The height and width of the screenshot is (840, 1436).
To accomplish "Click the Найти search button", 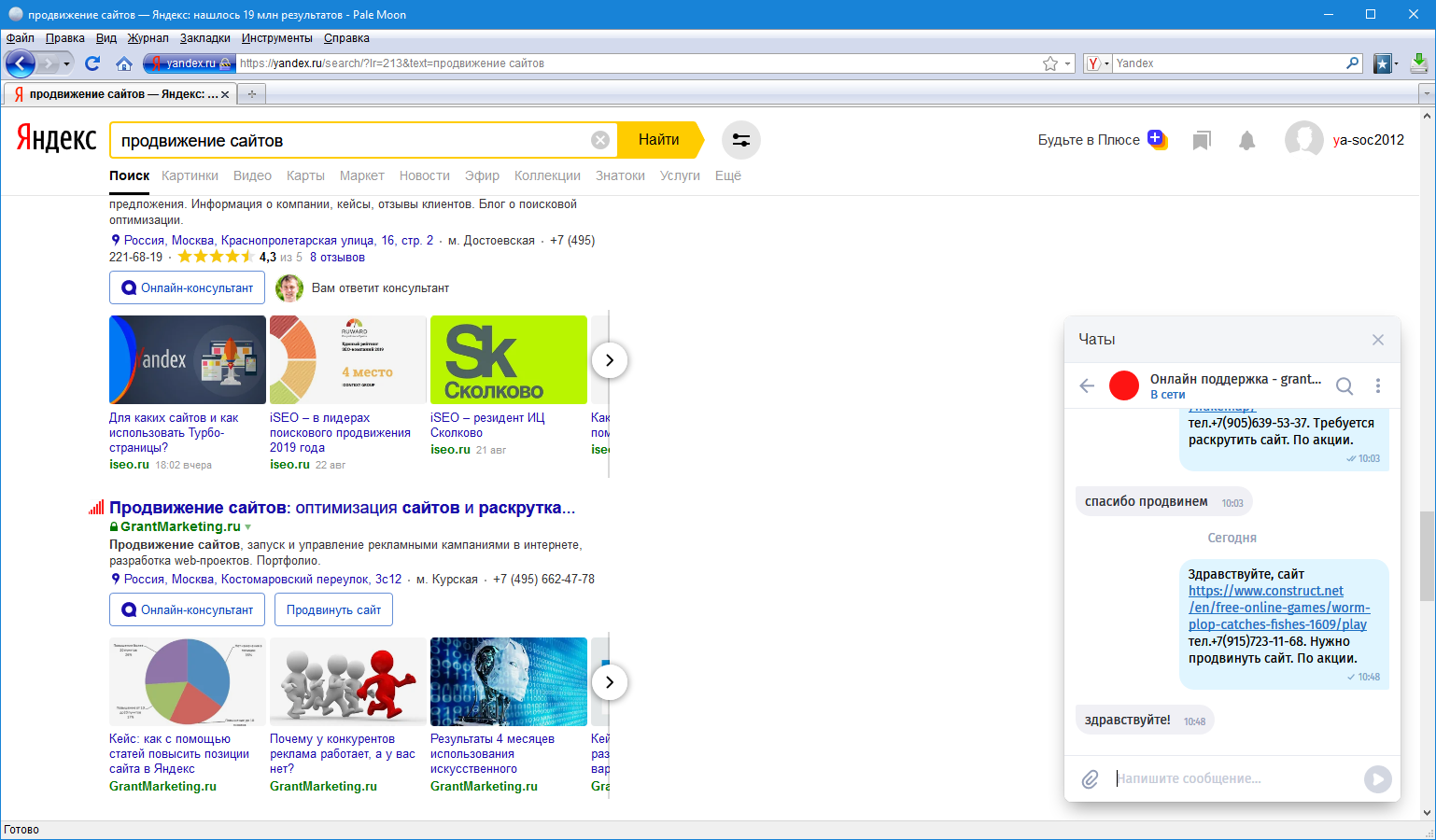I will (x=659, y=140).
